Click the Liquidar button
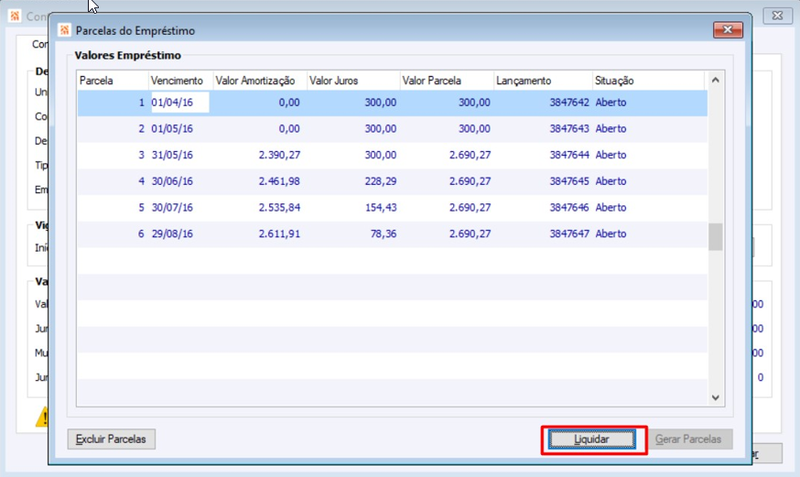800x477 pixels. tap(592, 439)
